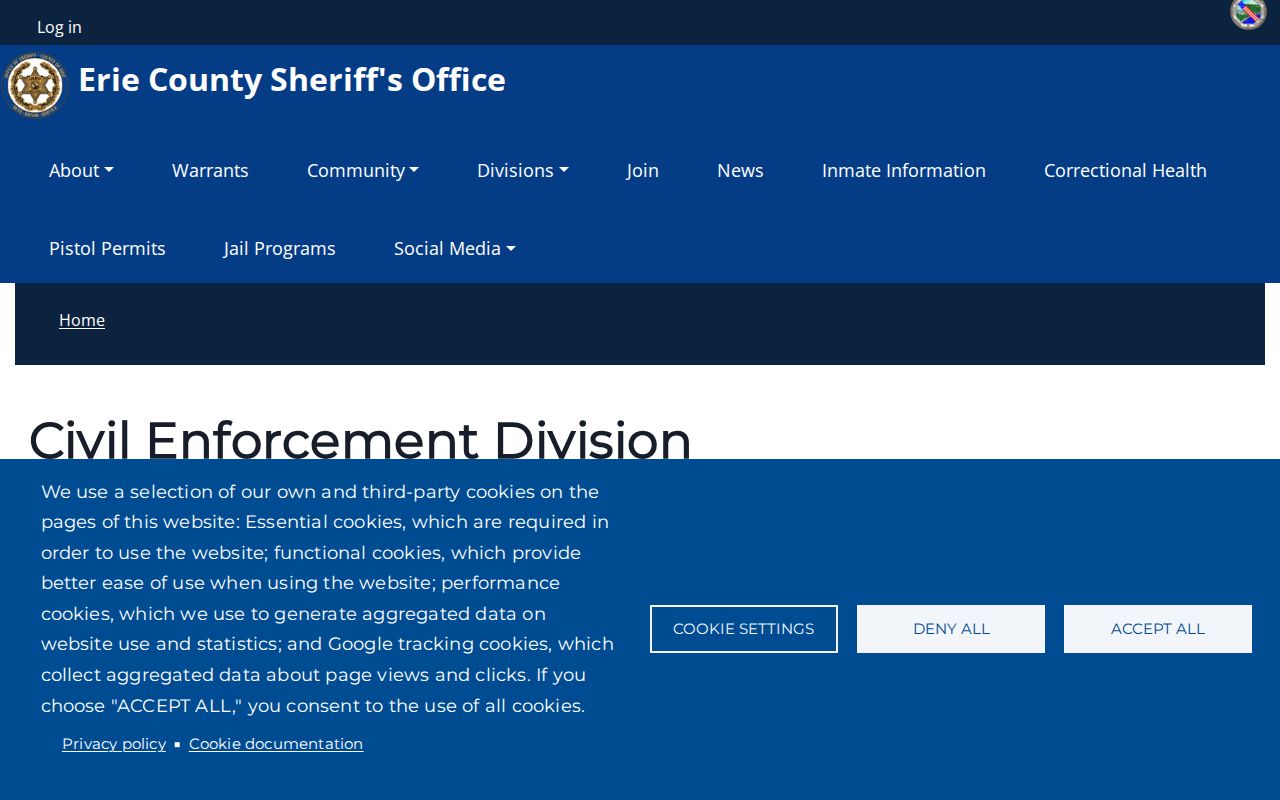Click Deny All cookies button
This screenshot has width=1280, height=800.
[951, 629]
